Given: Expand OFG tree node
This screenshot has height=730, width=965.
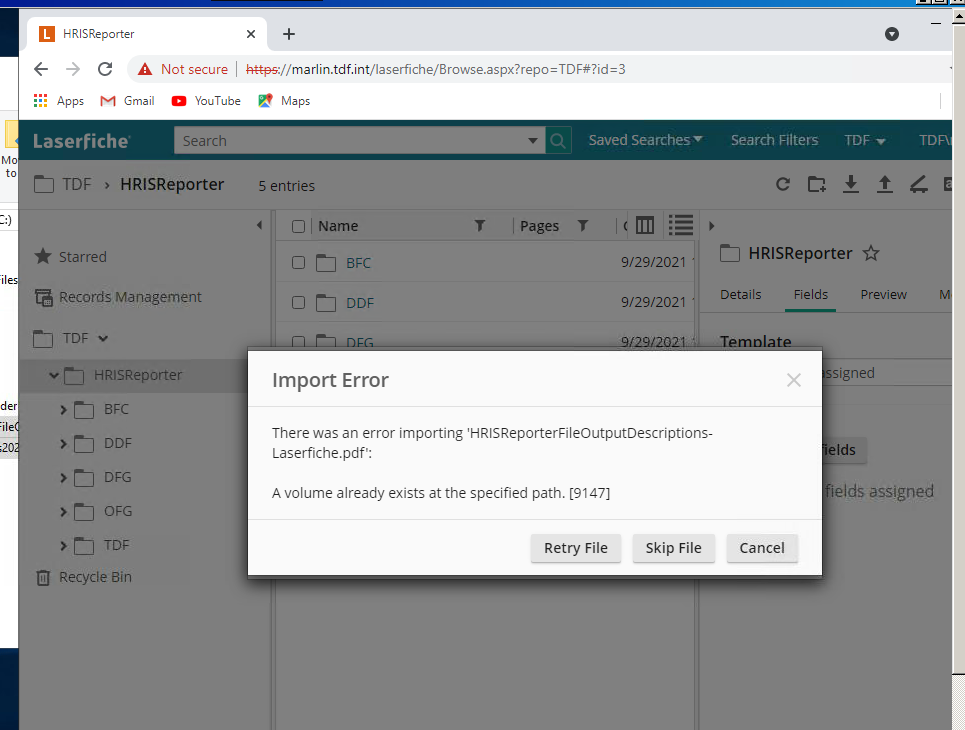Looking at the screenshot, I should coord(63,511).
